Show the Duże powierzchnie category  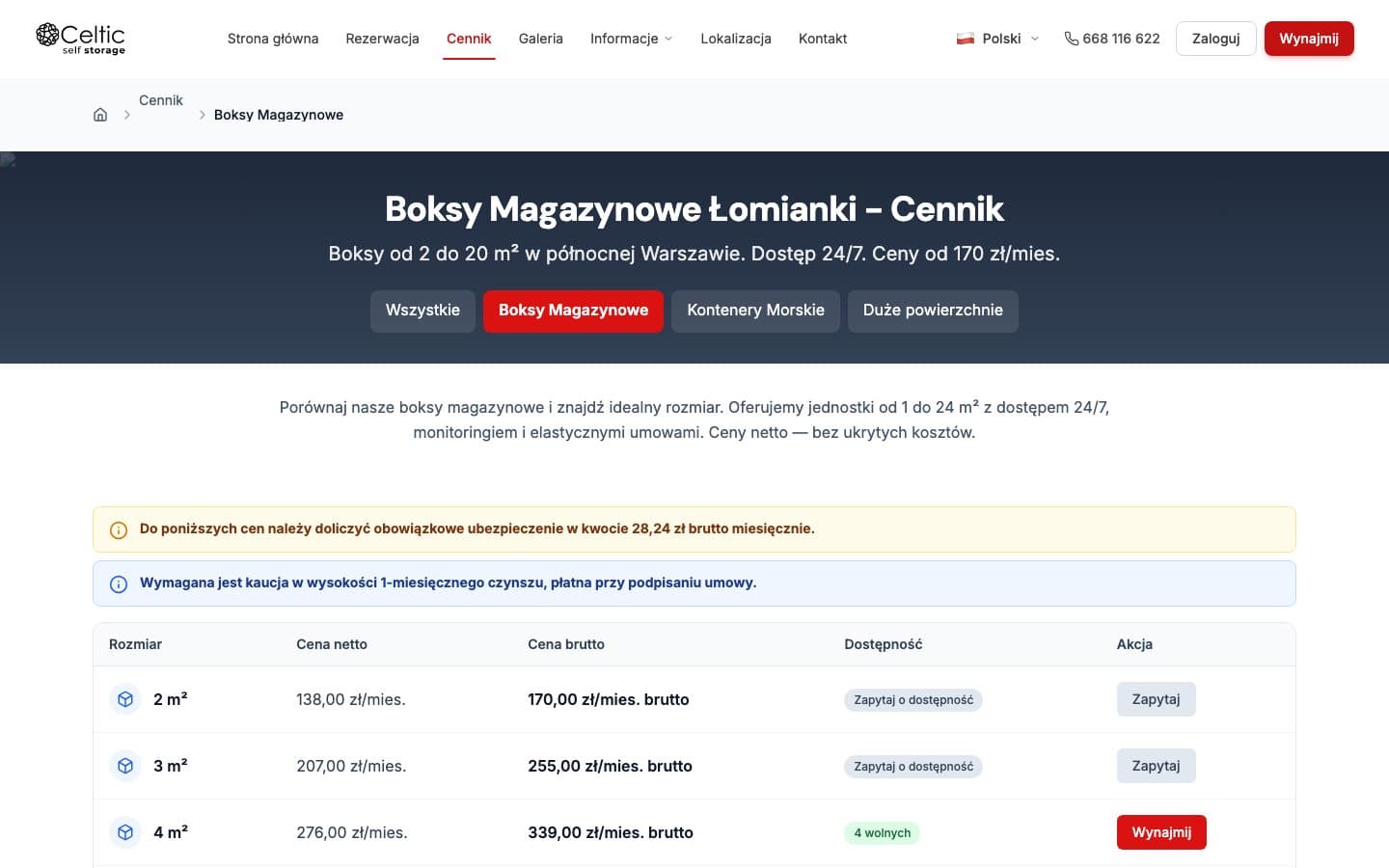932,311
